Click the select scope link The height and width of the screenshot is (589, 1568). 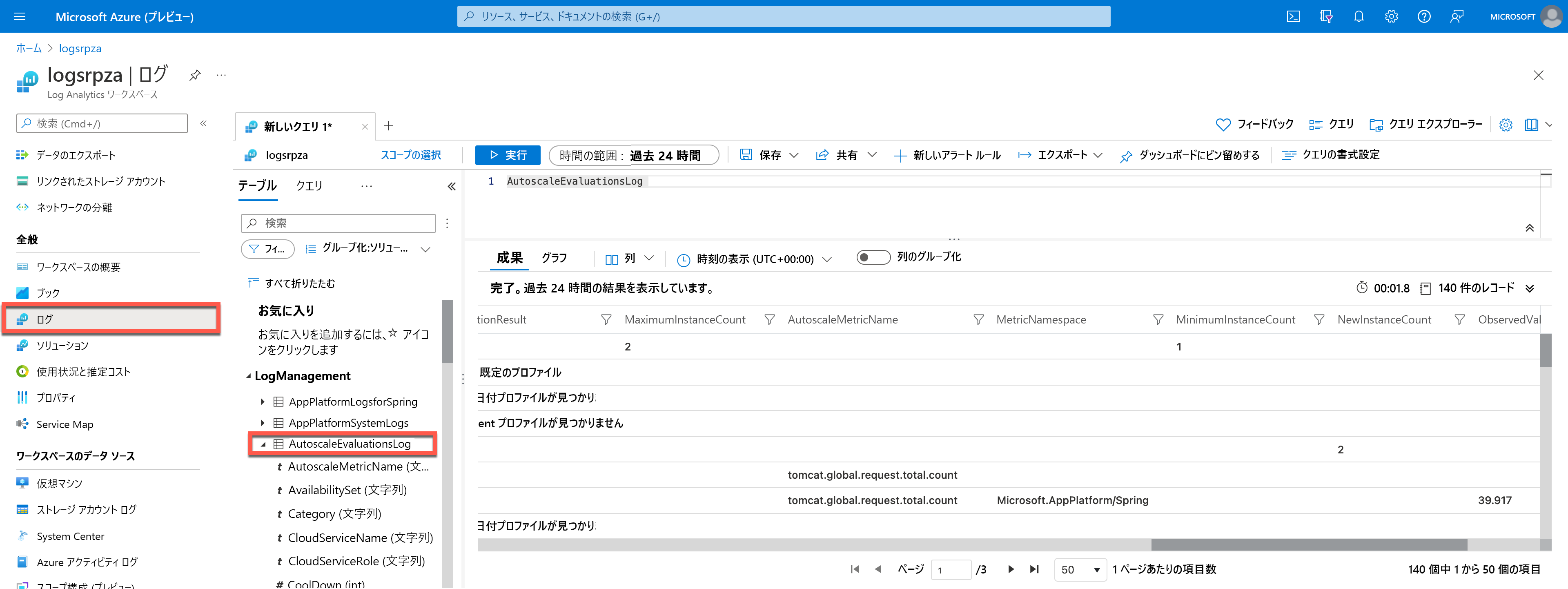[x=411, y=155]
